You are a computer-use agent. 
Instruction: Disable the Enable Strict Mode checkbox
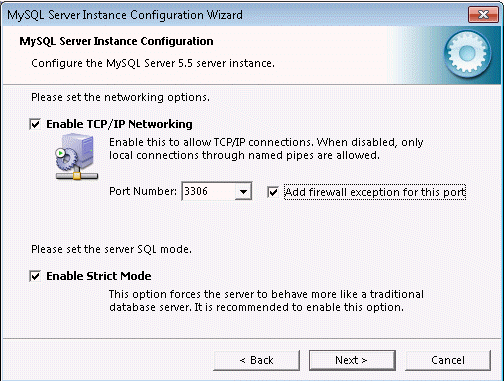(35, 276)
